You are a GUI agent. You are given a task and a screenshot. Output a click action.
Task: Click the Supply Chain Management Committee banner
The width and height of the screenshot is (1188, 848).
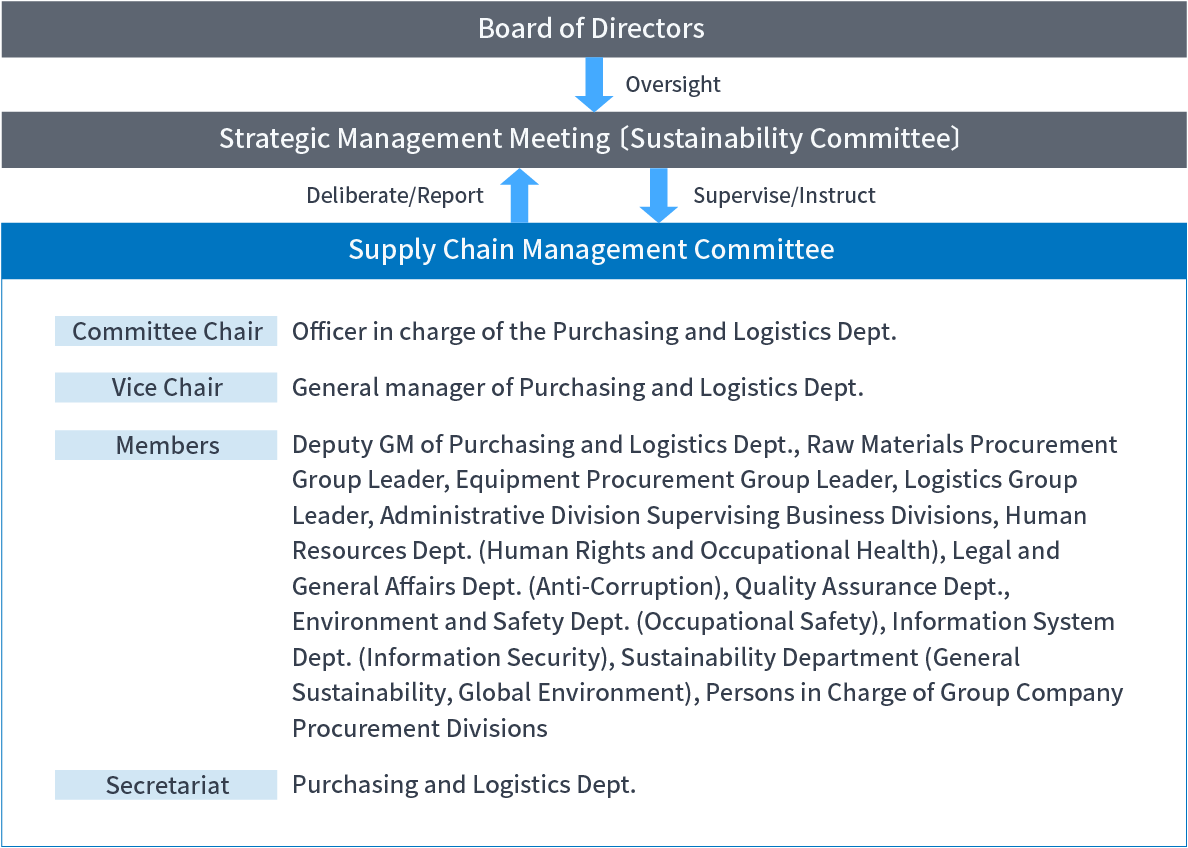tap(594, 251)
